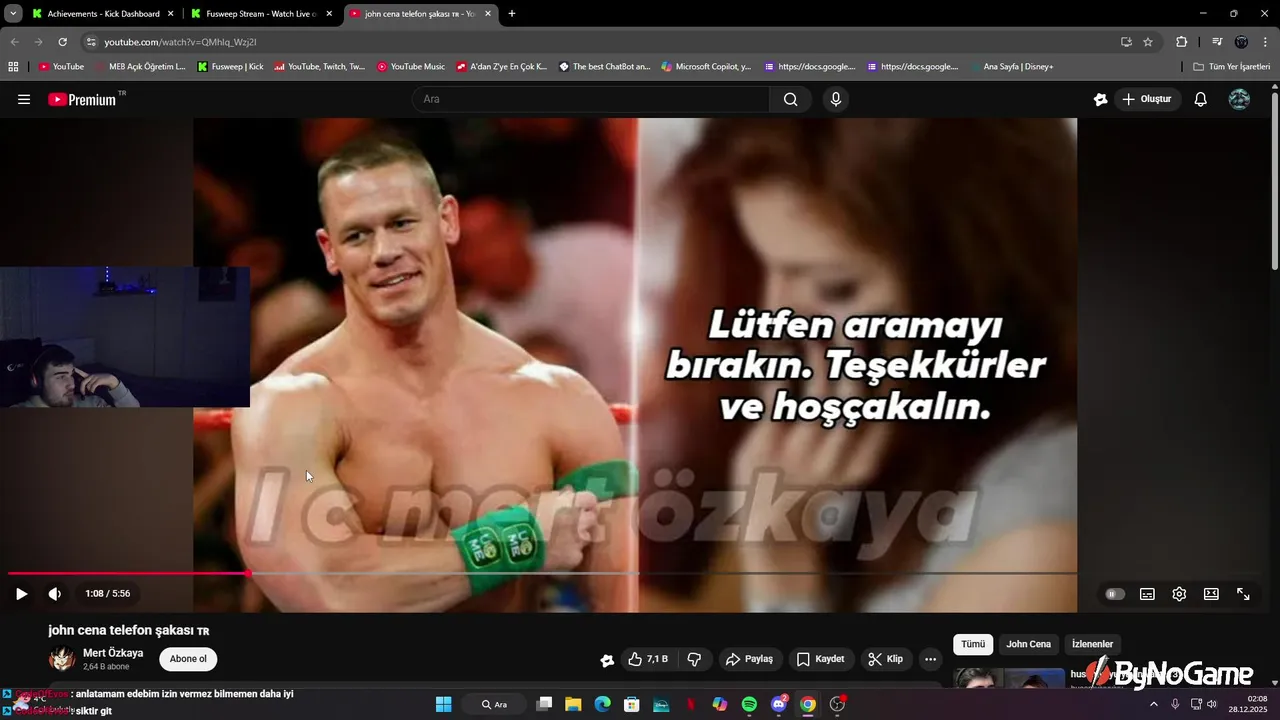Click the sparkle icon left of like
The image size is (1280, 720).
coord(607,659)
